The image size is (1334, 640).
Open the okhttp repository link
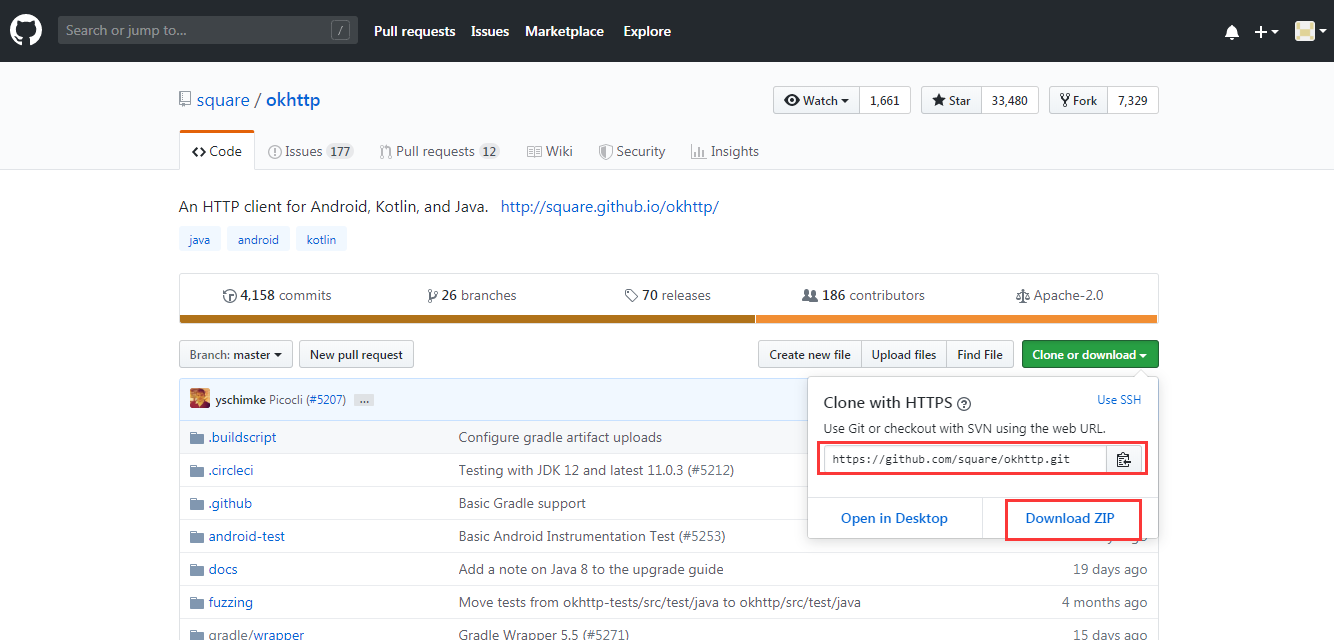(293, 100)
